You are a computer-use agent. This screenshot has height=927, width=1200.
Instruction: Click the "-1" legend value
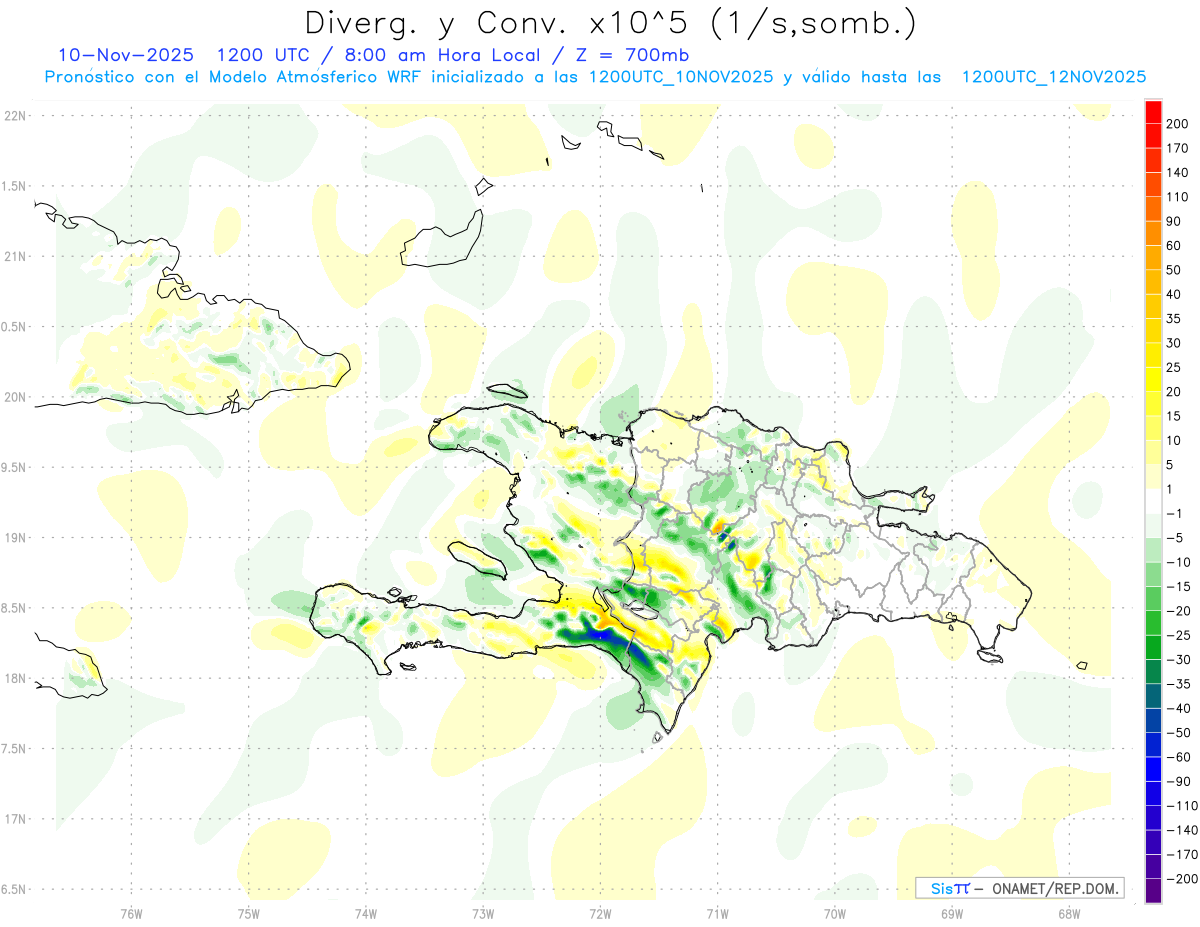pyautogui.click(x=1176, y=513)
